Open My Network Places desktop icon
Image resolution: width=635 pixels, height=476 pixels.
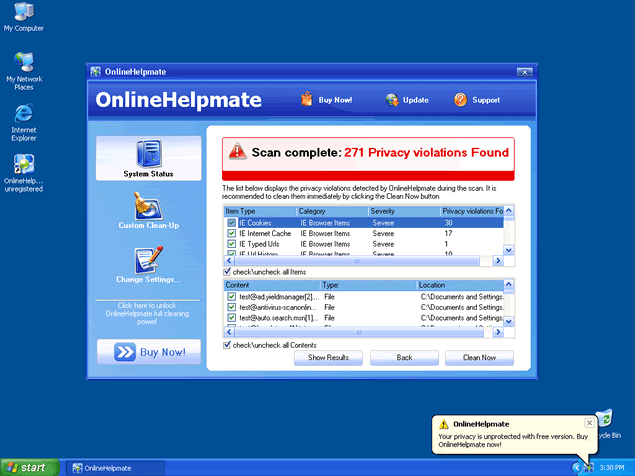[23, 62]
